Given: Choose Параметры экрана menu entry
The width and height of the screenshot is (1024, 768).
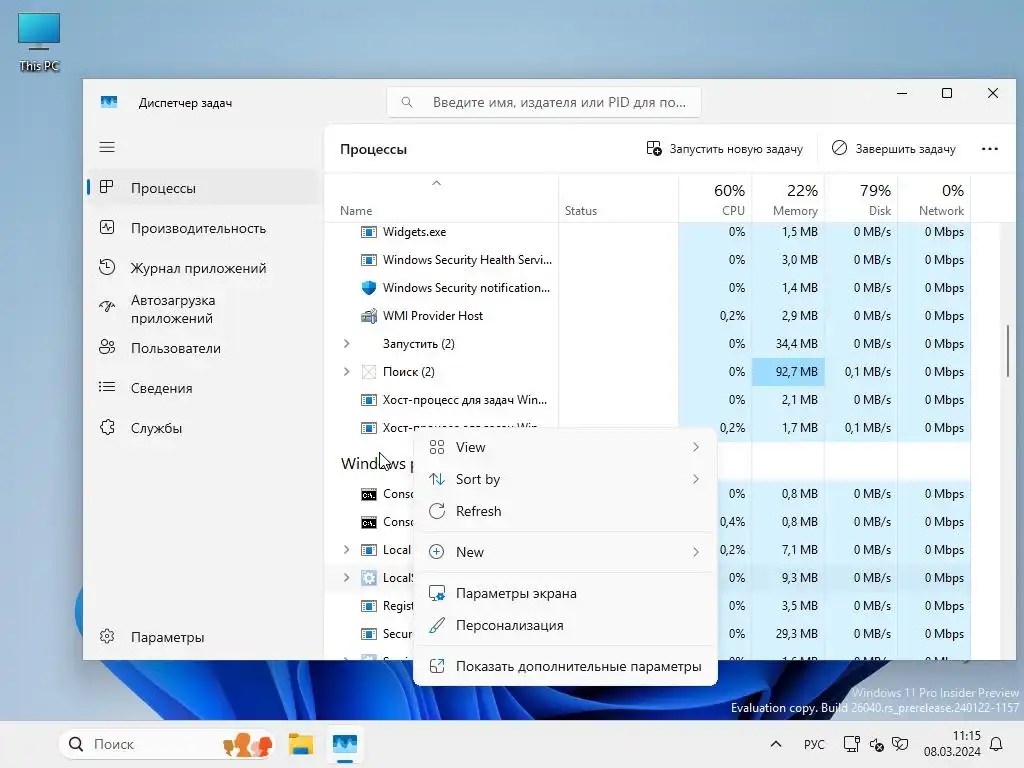Looking at the screenshot, I should (x=566, y=593).
